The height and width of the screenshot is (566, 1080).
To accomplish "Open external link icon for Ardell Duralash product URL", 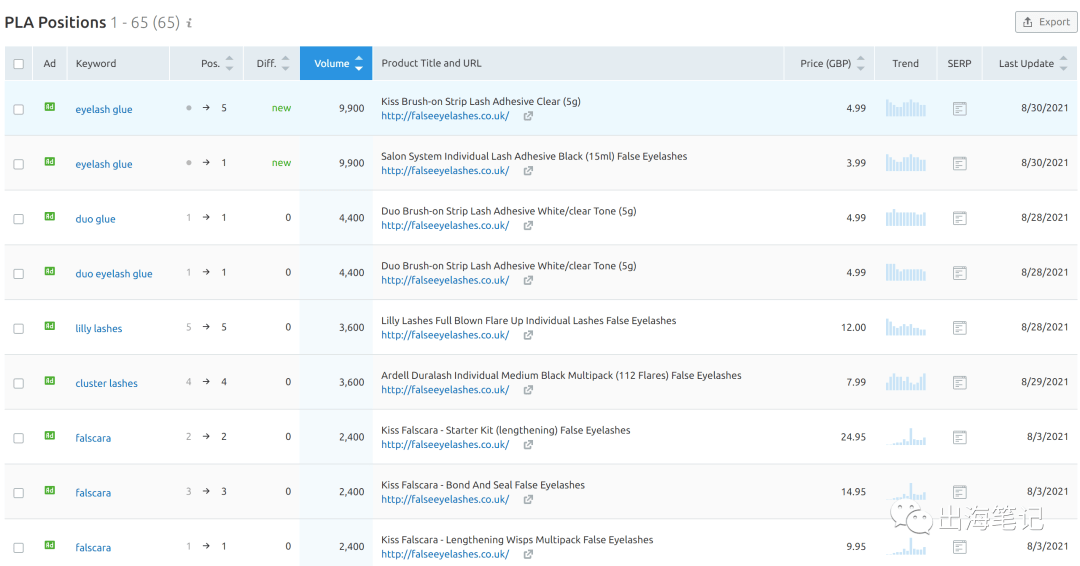I will [x=528, y=390].
